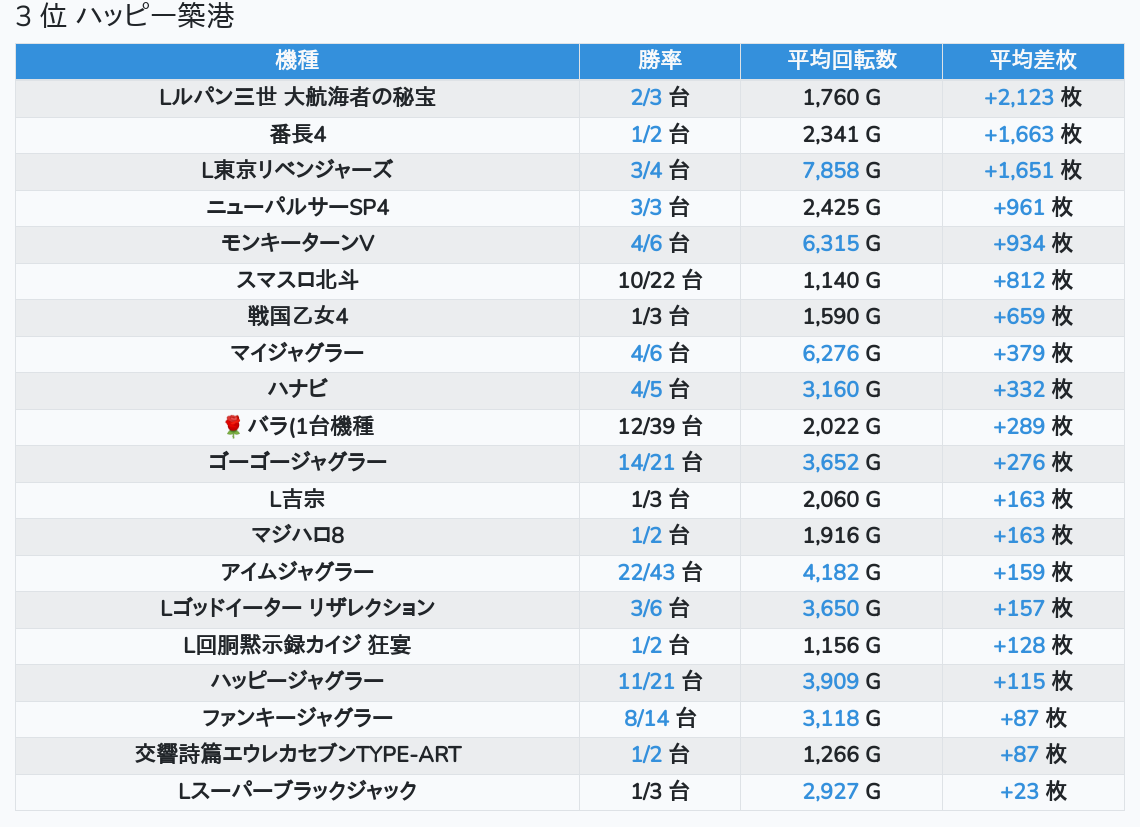Select machine name Lルパン三世 大航海者の秘宝
This screenshot has width=1140, height=827.
[297, 97]
